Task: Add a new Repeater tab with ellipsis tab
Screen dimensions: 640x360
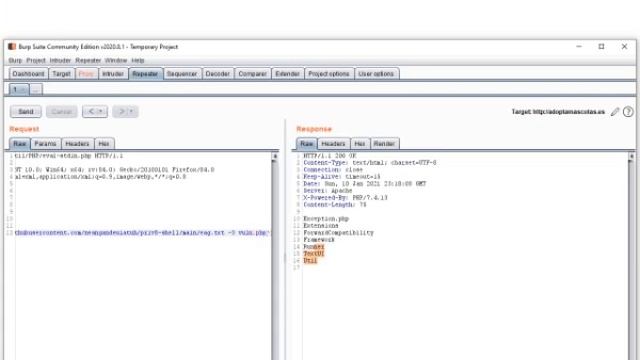Action: tap(36, 89)
